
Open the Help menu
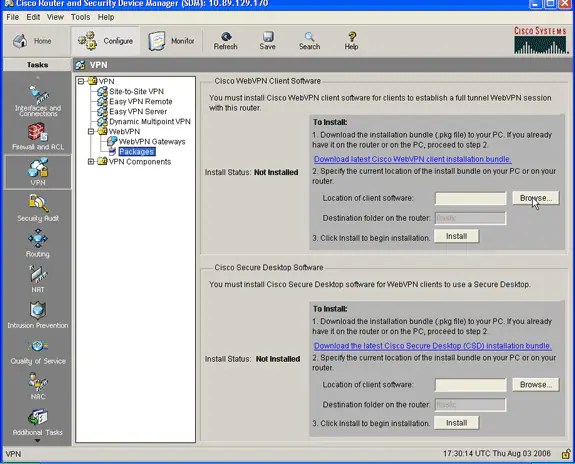point(106,17)
